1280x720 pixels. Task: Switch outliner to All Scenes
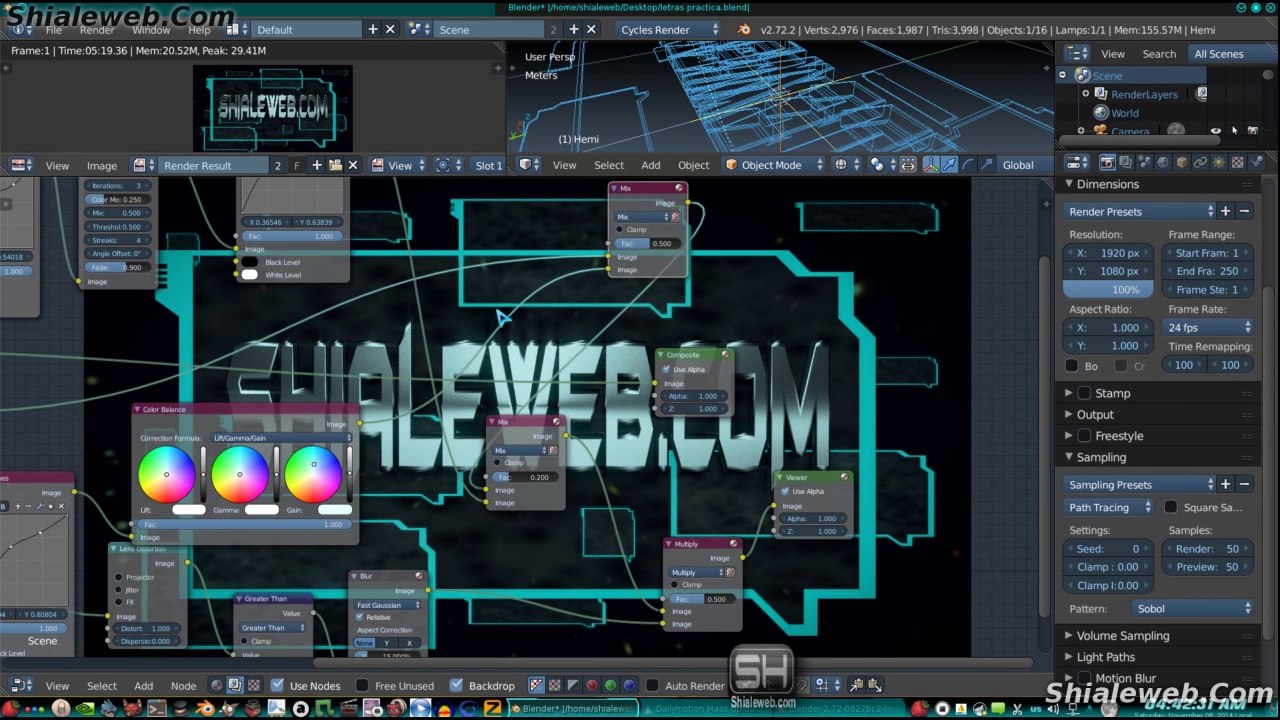1219,53
